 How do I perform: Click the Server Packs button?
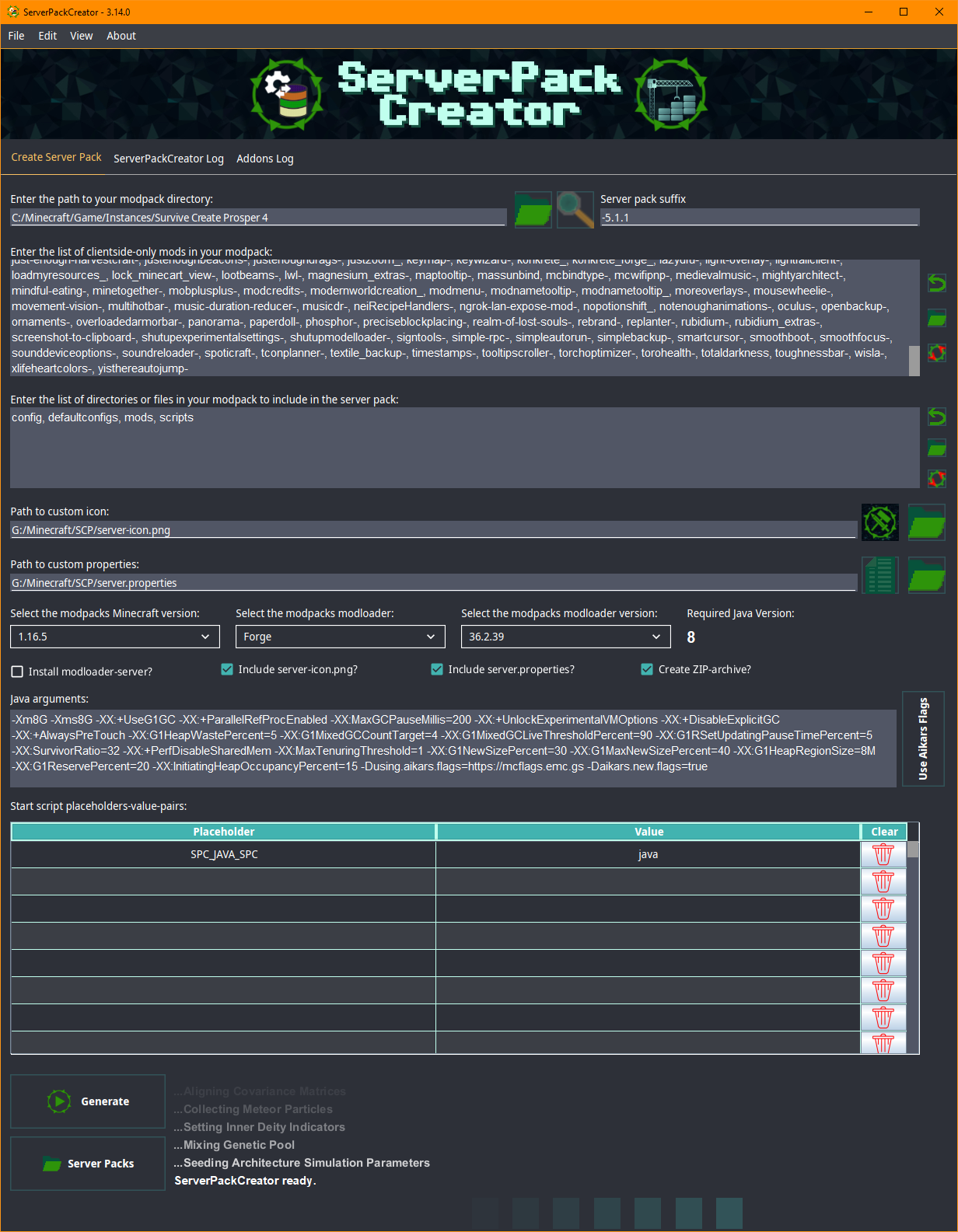[x=88, y=1164]
